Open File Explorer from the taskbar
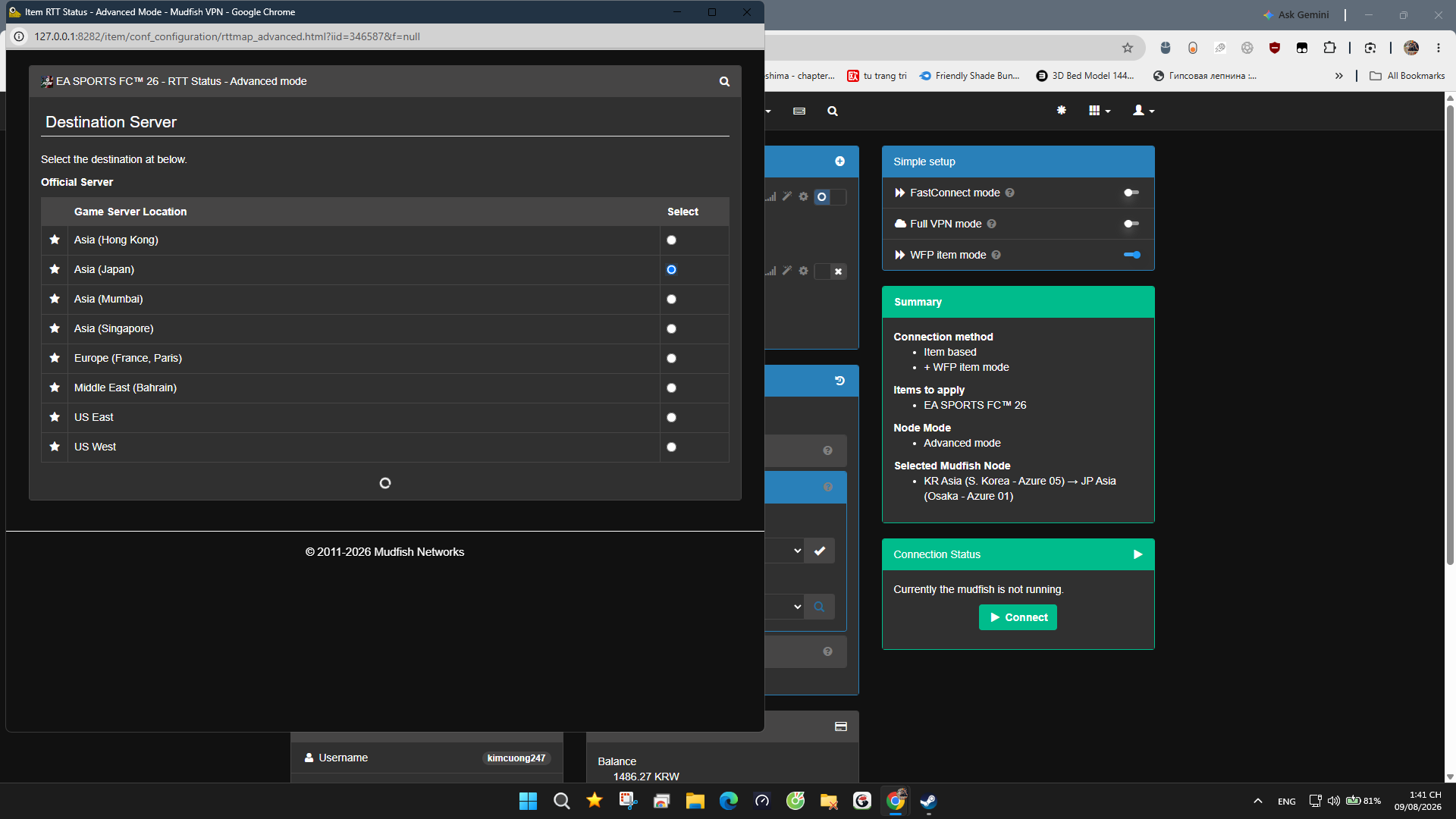1456x819 pixels. point(695,801)
